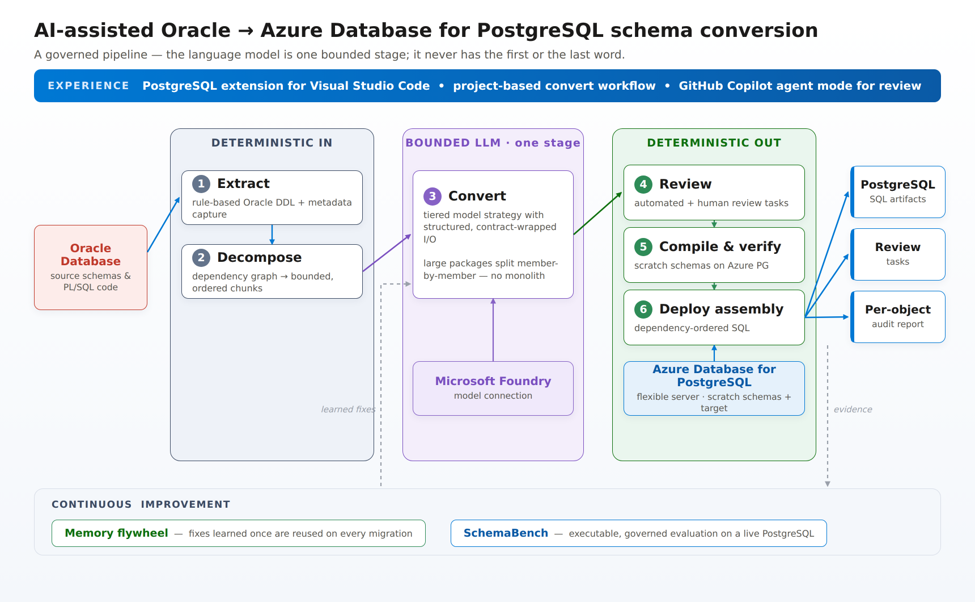Click the DETERMINISTIC OUT column heading

click(x=714, y=142)
